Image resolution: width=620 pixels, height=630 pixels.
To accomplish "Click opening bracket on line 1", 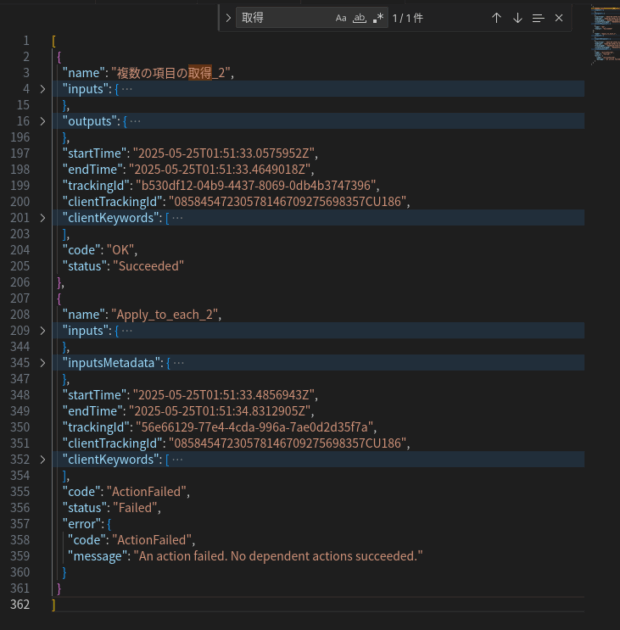I will pos(54,41).
